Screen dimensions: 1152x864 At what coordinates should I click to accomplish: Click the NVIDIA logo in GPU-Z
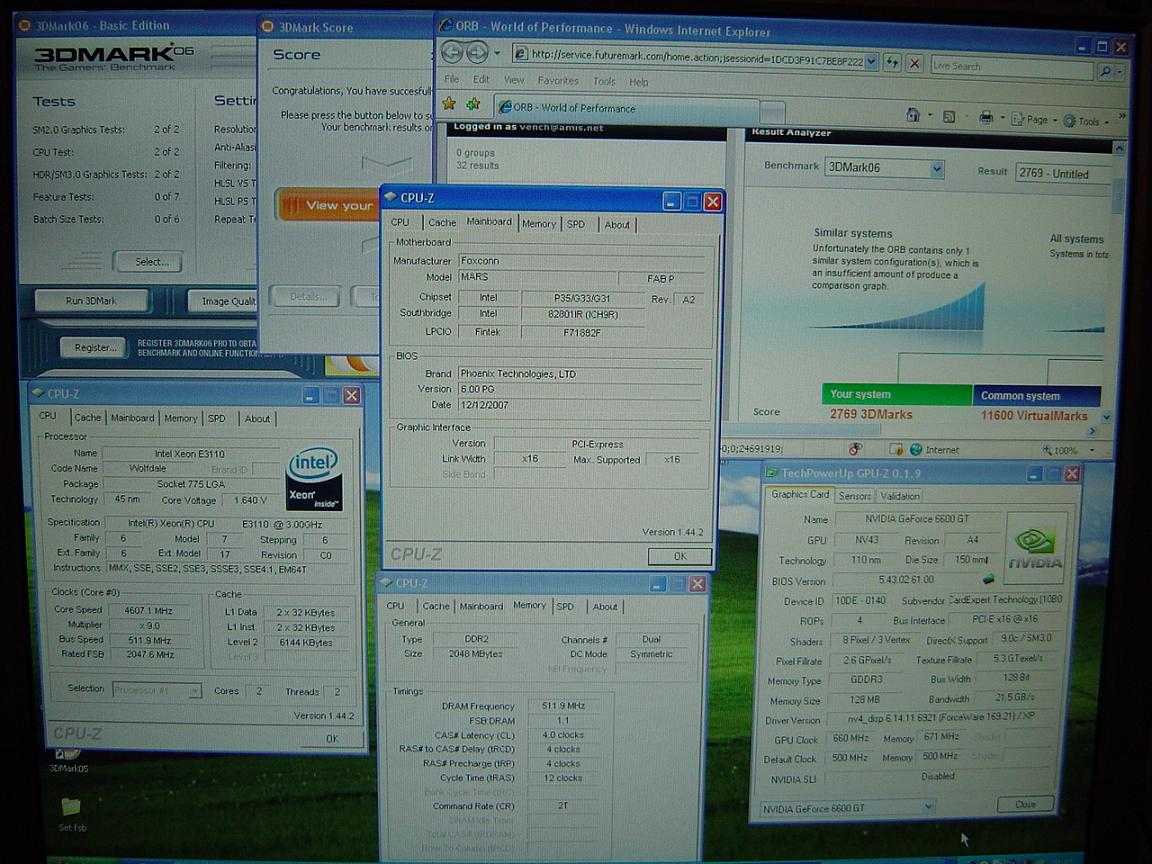pos(1035,549)
